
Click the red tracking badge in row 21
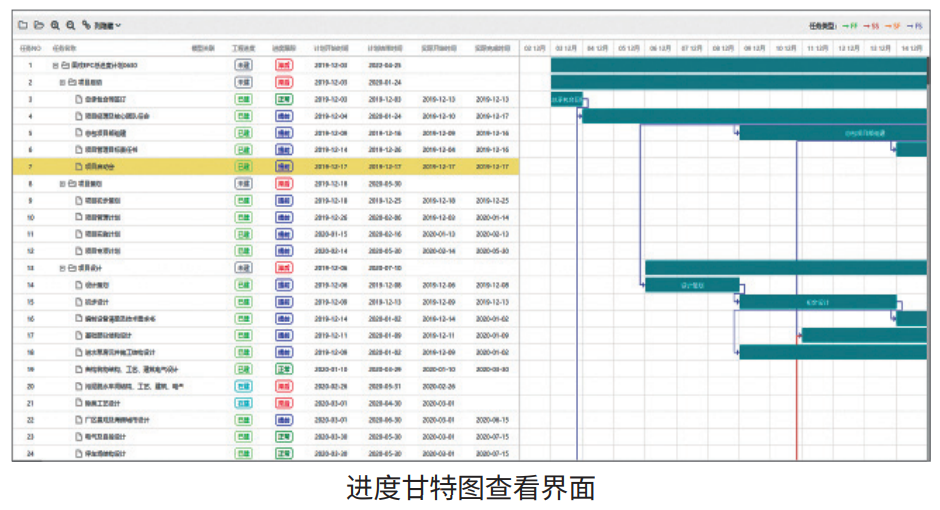pyautogui.click(x=284, y=403)
